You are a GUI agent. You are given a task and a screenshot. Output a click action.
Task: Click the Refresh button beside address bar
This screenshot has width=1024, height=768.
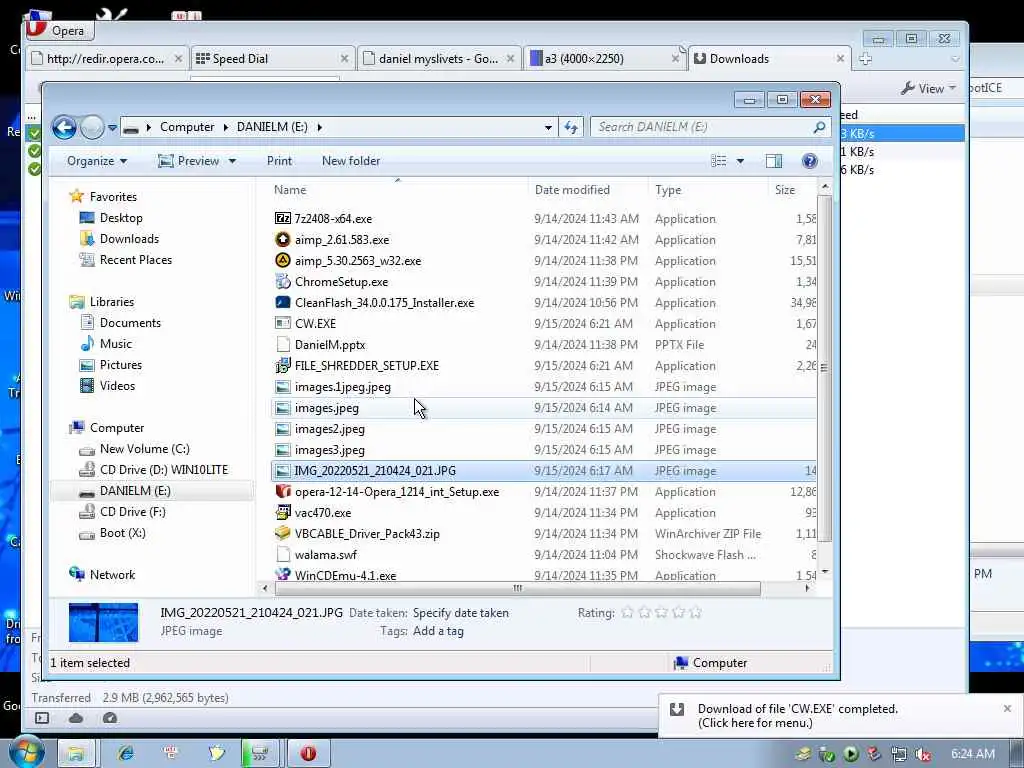(x=571, y=127)
